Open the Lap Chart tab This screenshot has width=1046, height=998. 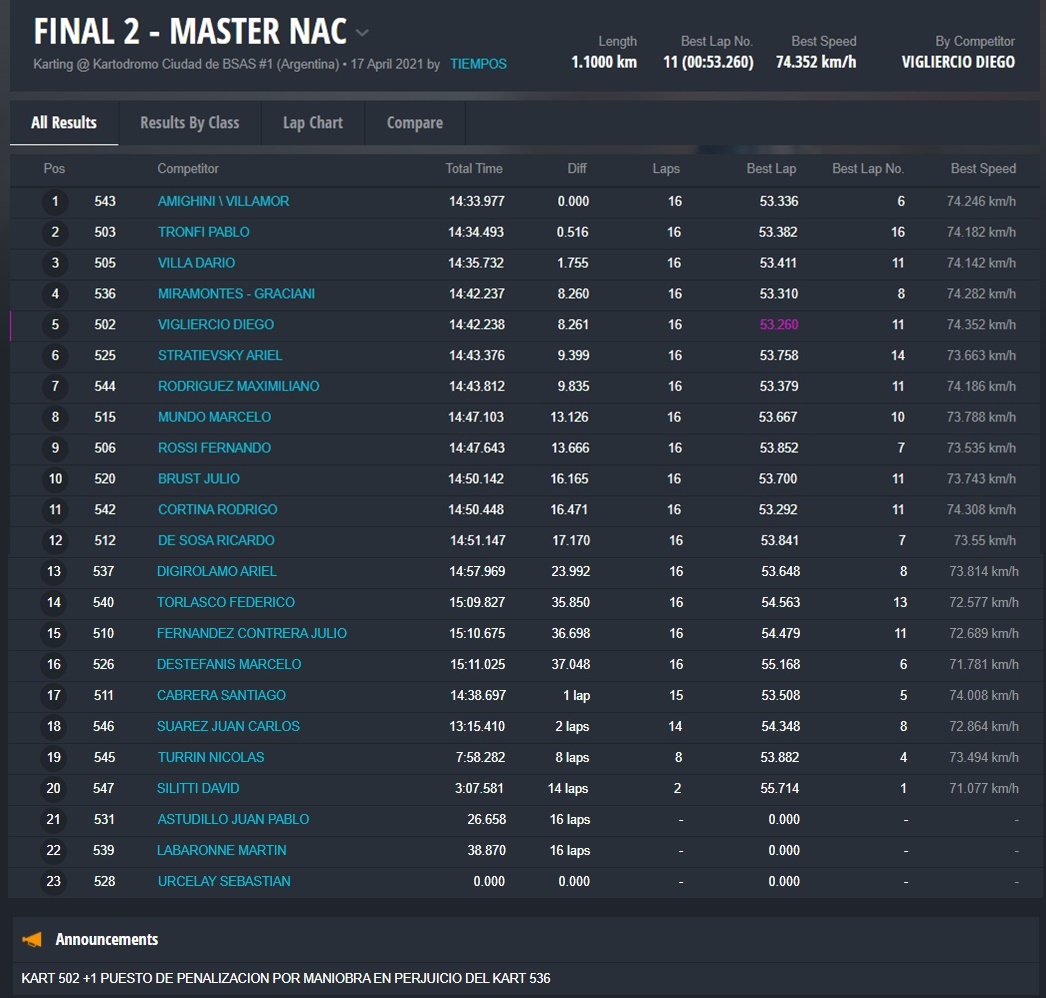pos(312,123)
